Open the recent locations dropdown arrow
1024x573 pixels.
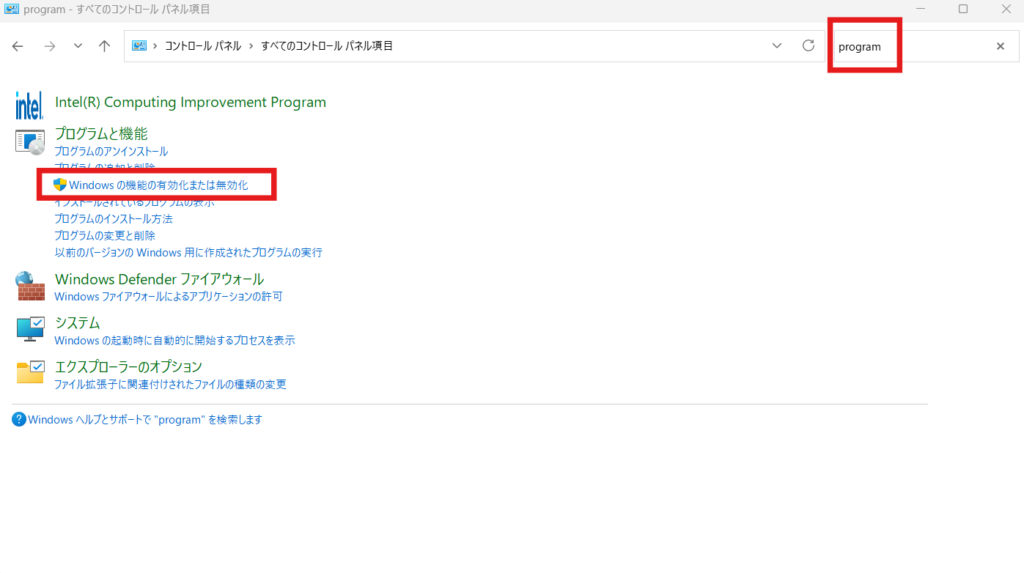coord(78,46)
